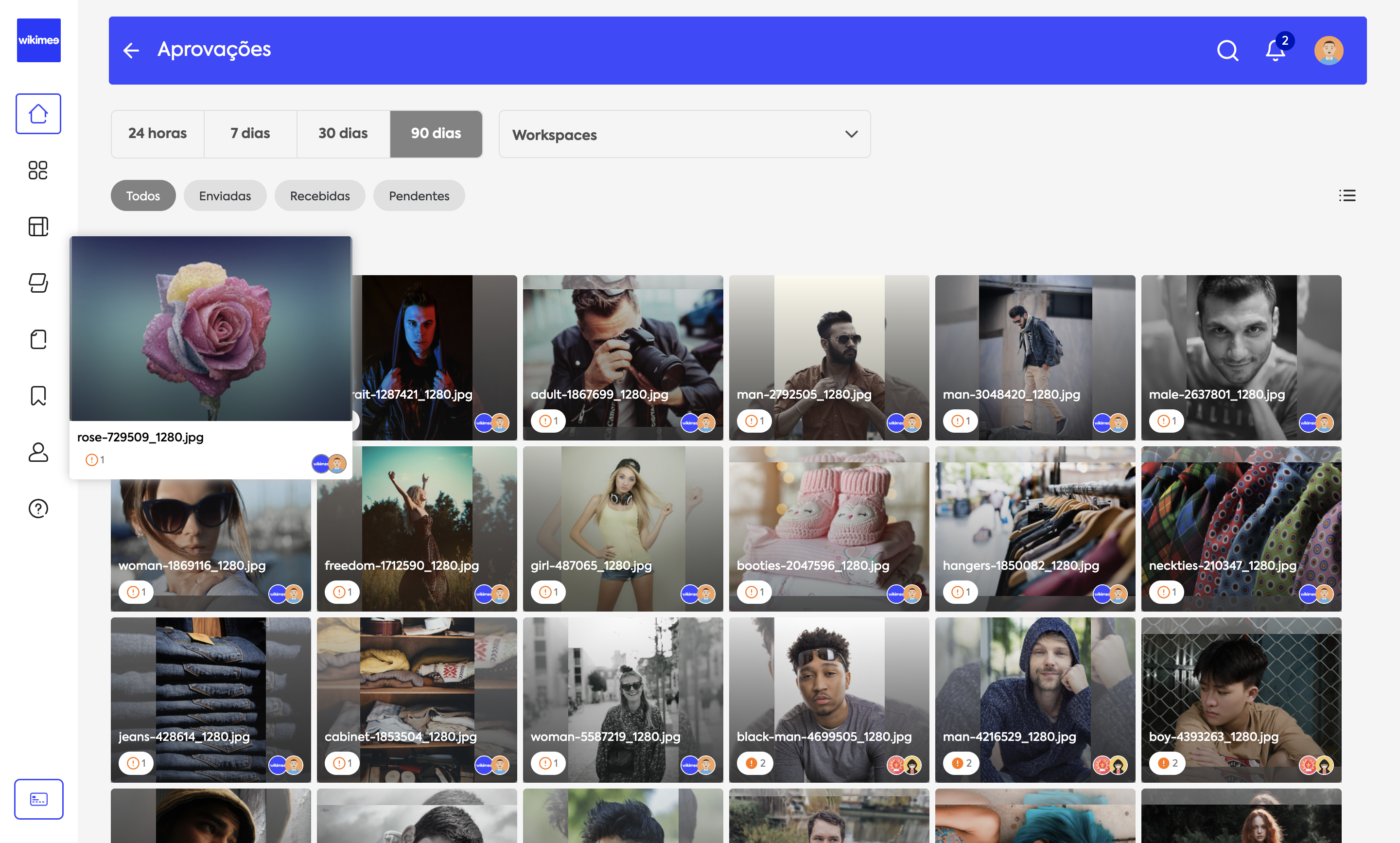Click the bookmark icon in sidebar
Viewport: 1400px width, 843px height.
coord(38,396)
